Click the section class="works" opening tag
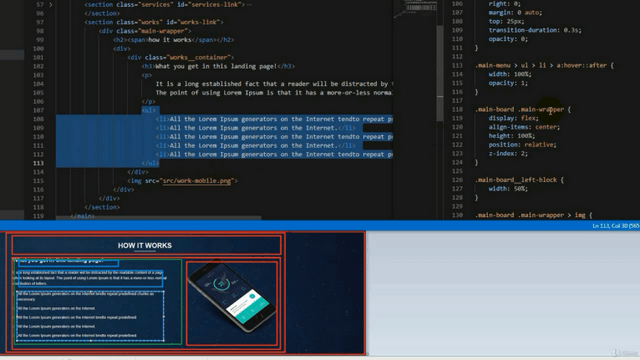This screenshot has width=640, height=360. 154,22
